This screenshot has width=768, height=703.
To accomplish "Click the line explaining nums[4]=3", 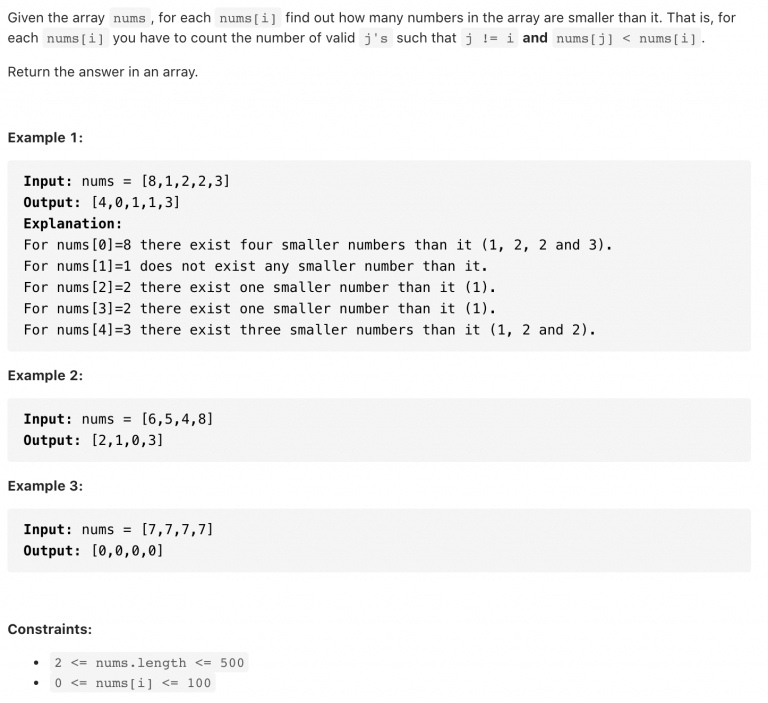I will (310, 330).
